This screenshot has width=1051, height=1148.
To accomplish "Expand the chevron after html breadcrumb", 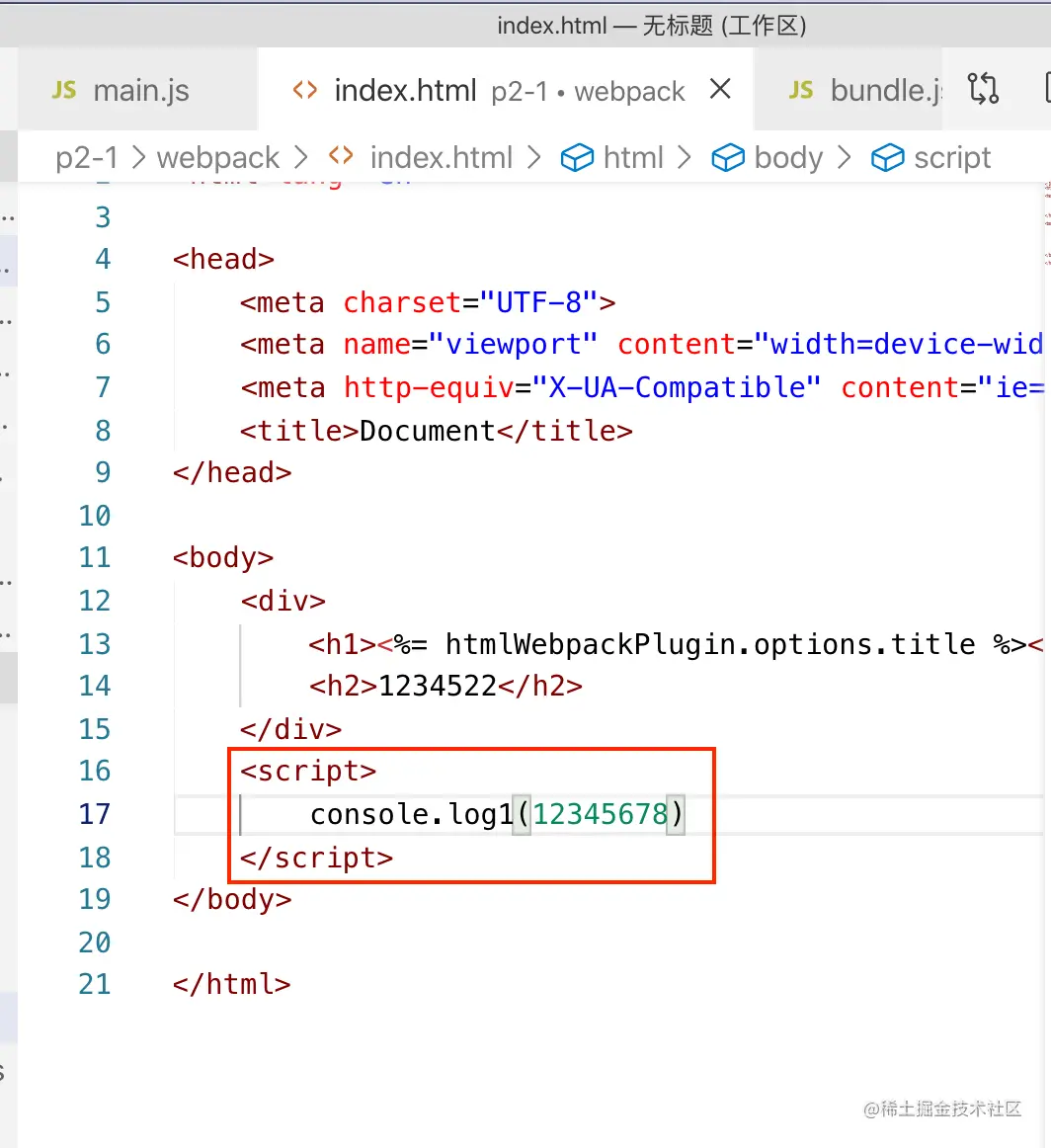I will point(685,157).
